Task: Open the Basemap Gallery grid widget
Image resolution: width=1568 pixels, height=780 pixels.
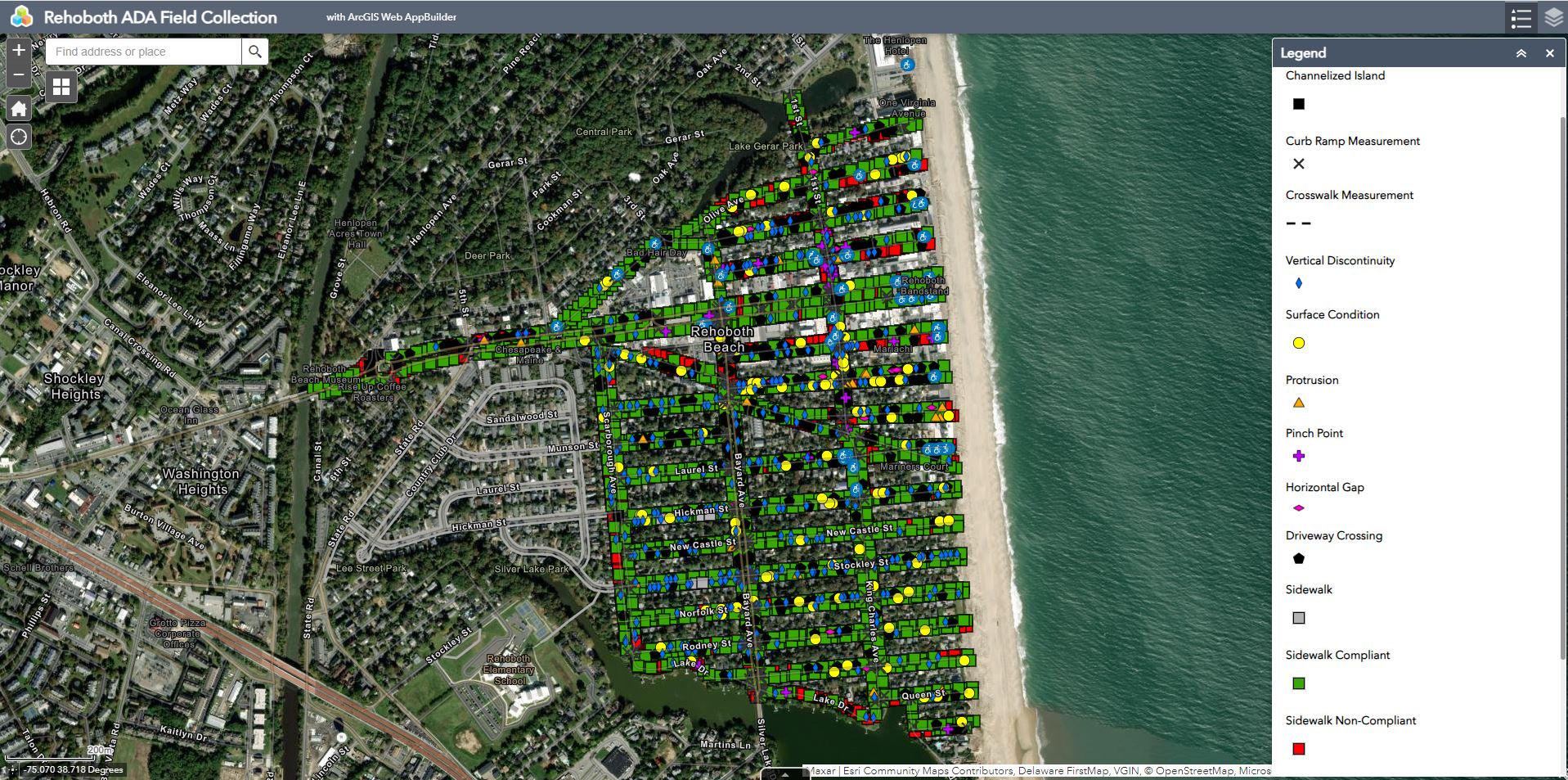Action: click(61, 87)
